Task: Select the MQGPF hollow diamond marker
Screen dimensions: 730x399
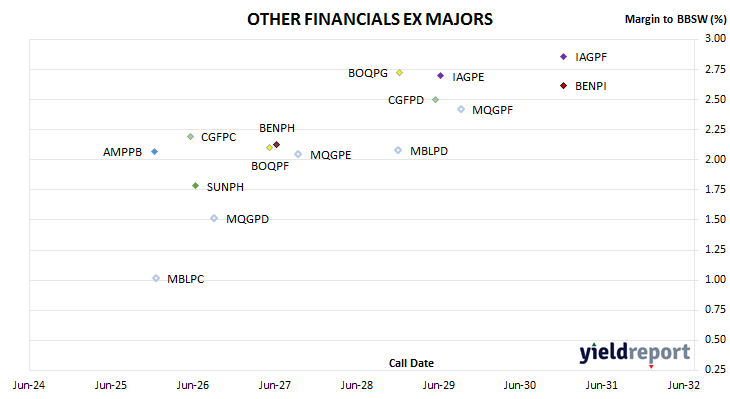Action: click(x=461, y=109)
